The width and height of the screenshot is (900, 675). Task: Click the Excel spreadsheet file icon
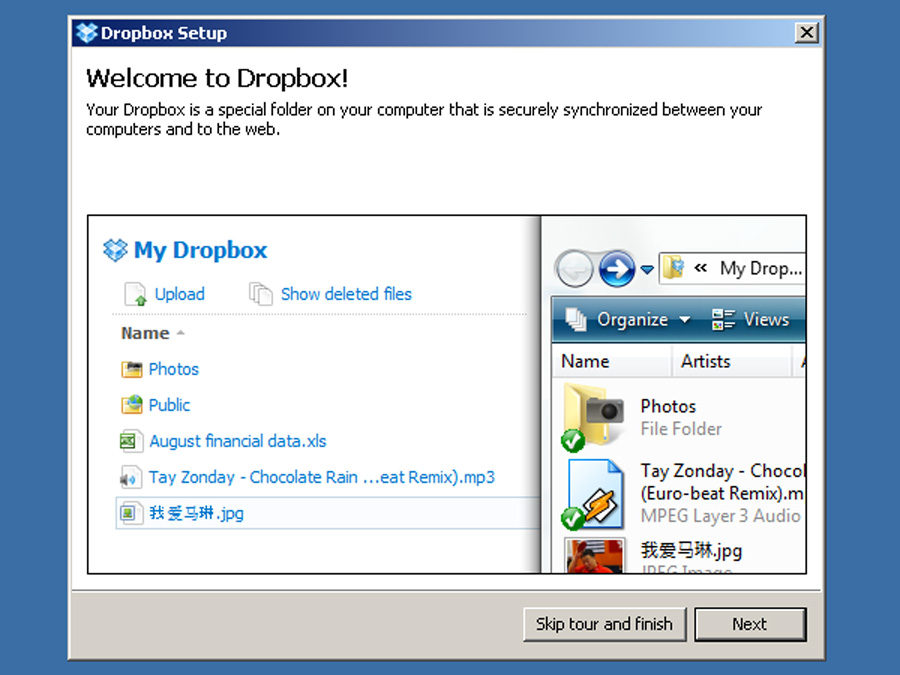(129, 441)
